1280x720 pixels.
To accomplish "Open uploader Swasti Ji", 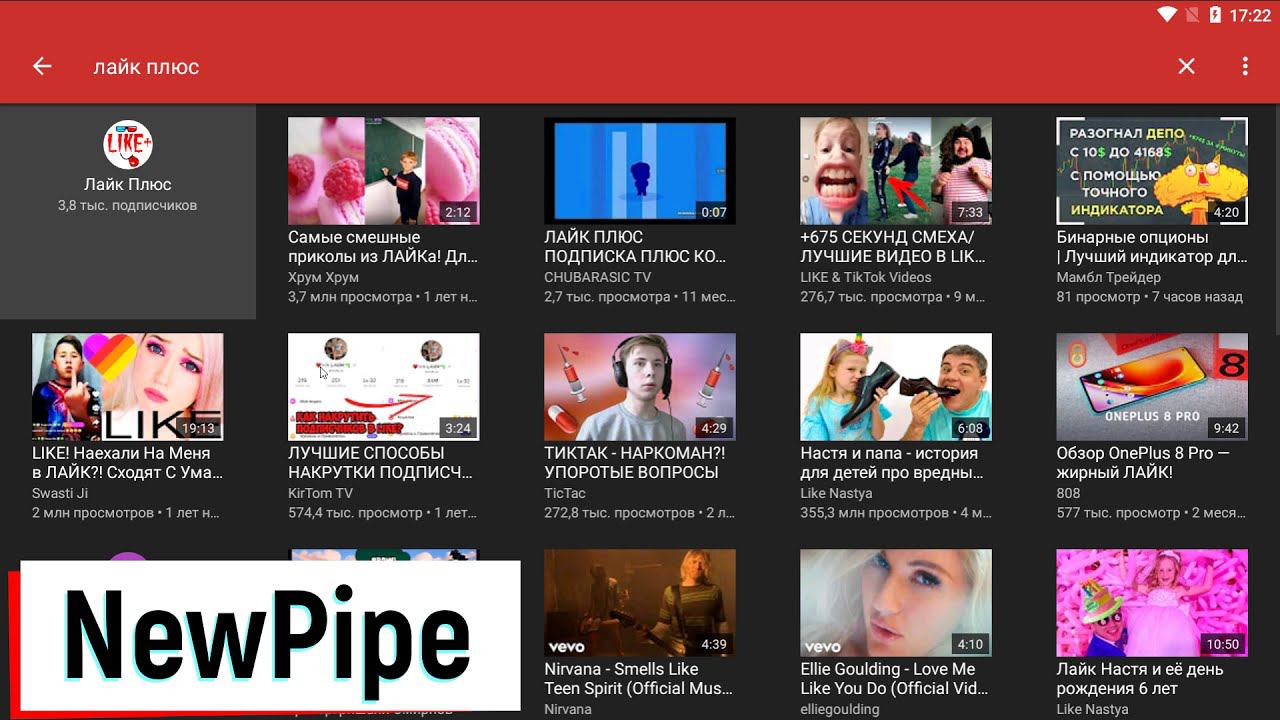I will point(60,493).
